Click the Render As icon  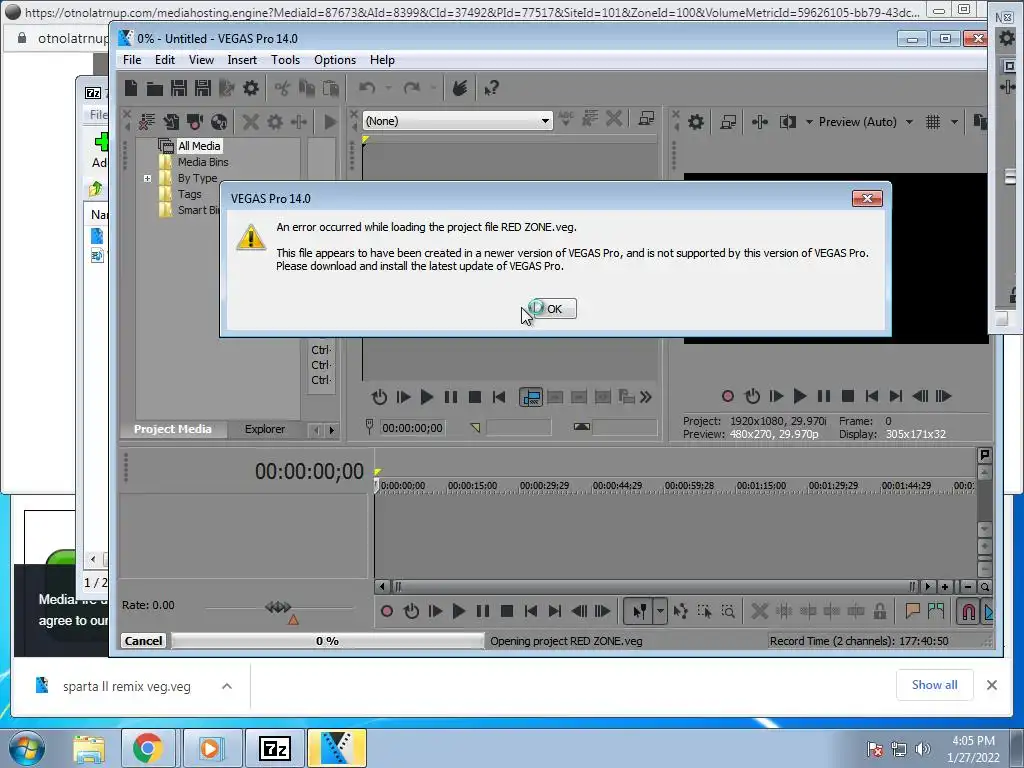pyautogui.click(x=226, y=88)
